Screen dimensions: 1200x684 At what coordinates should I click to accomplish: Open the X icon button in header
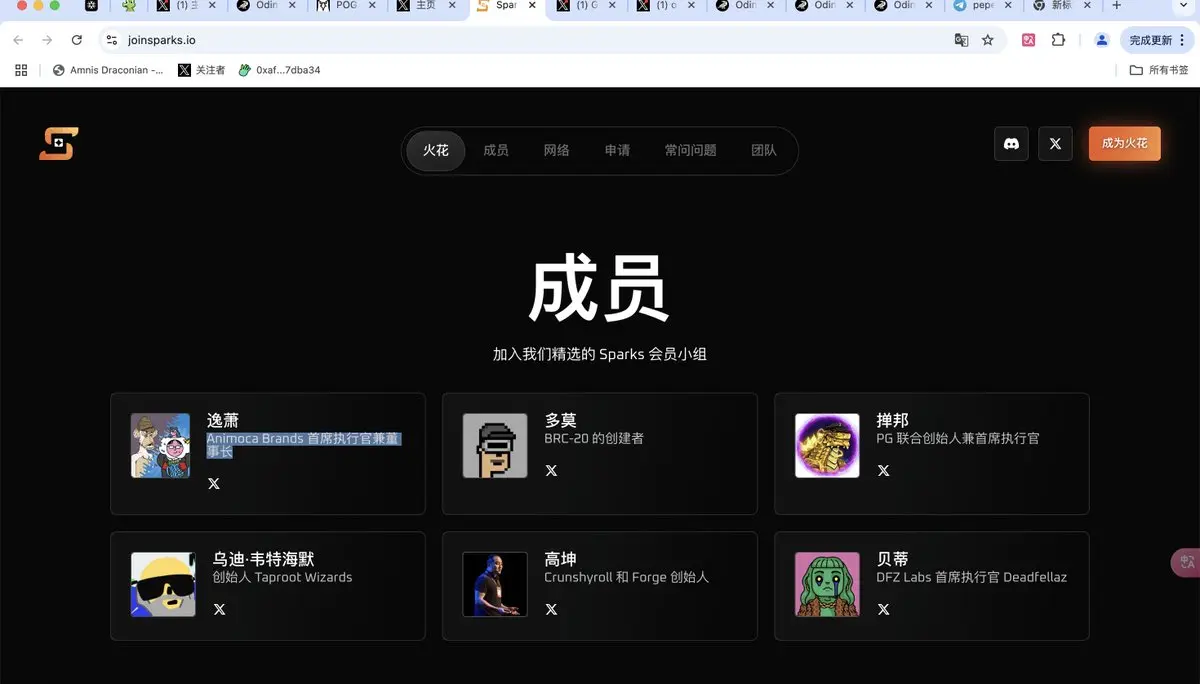[1055, 144]
